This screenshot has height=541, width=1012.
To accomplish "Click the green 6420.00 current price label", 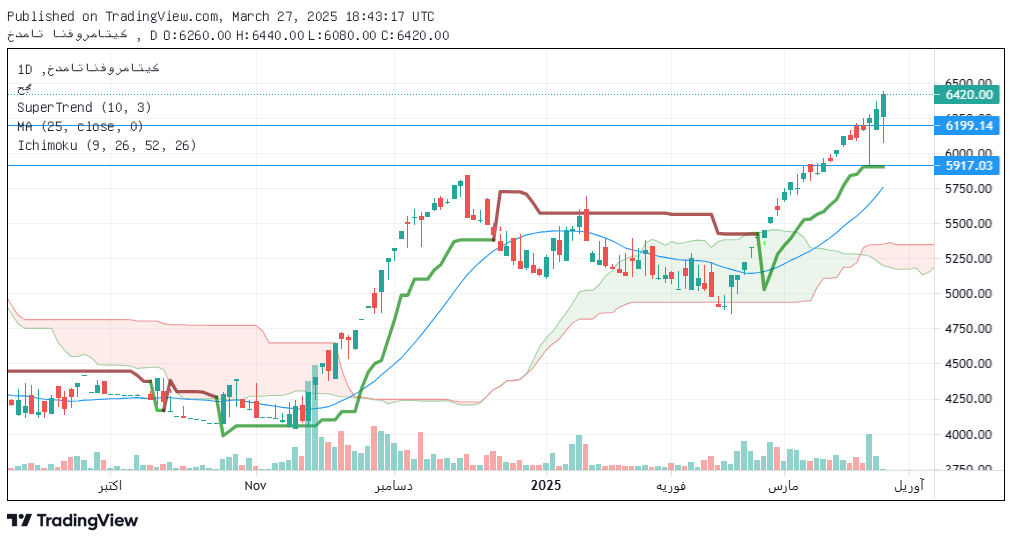I will [x=968, y=94].
